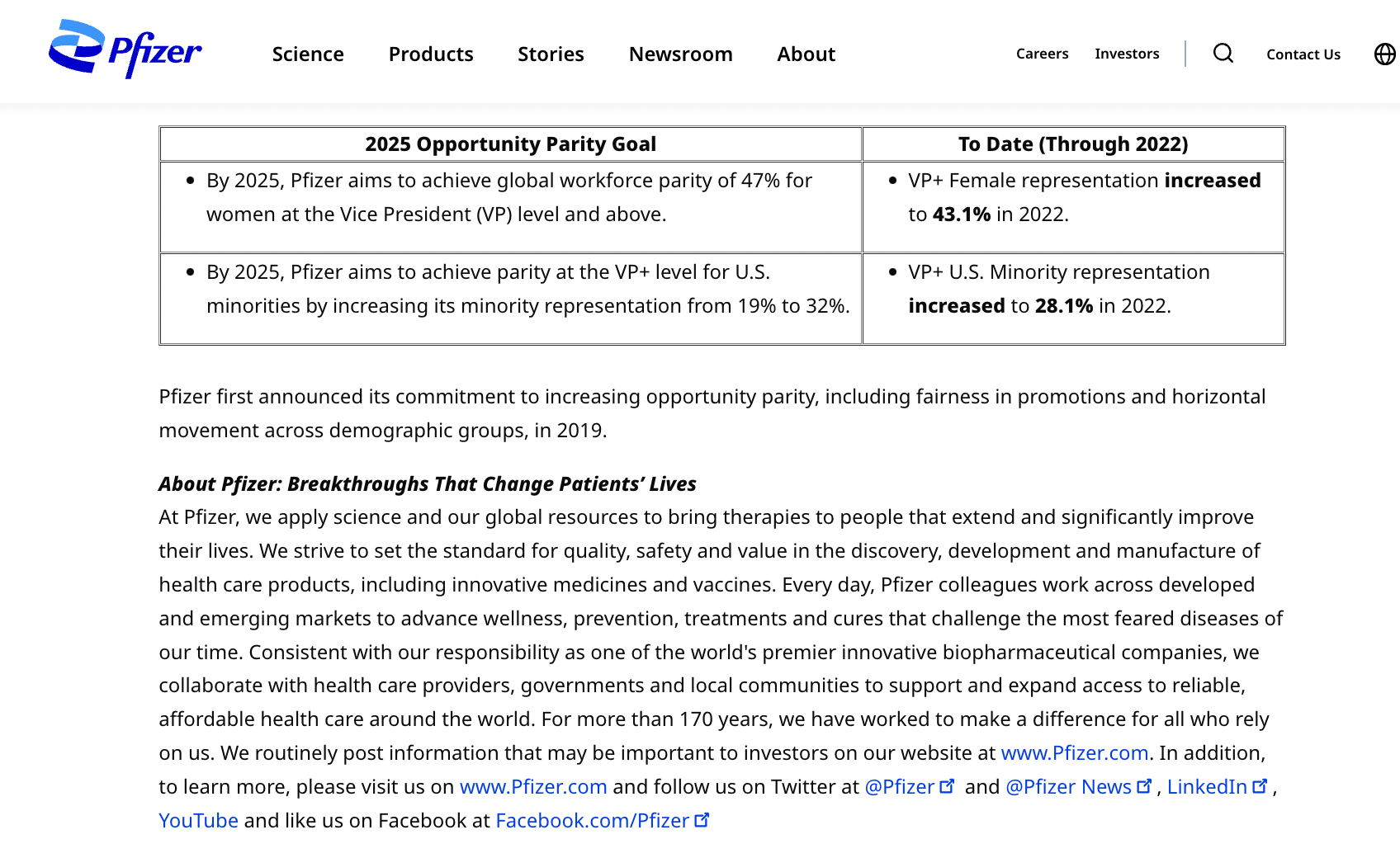Screen dimensions: 1400x858
Task: Expand the About navigation item
Action: pyautogui.click(x=806, y=54)
